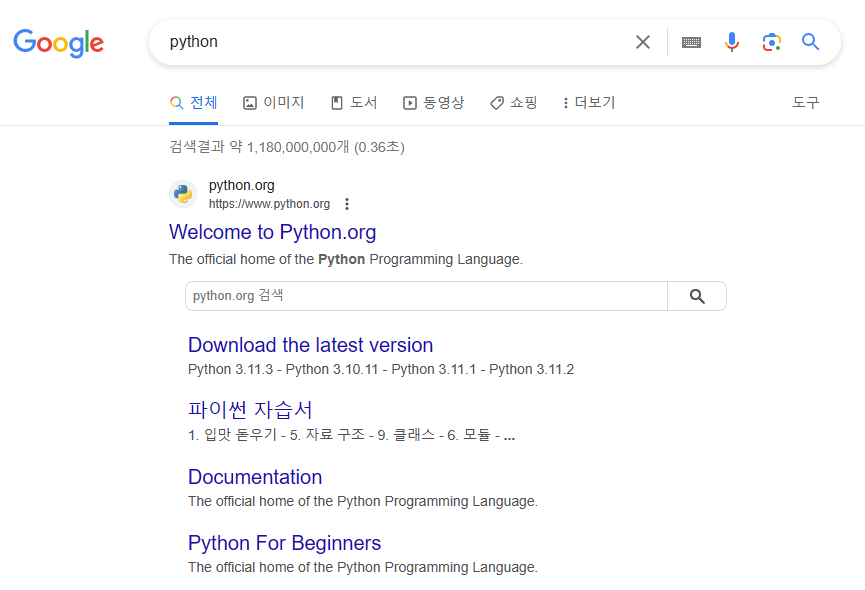Switch to the 쇼핑 tab
865x590 pixels.
[x=514, y=103]
